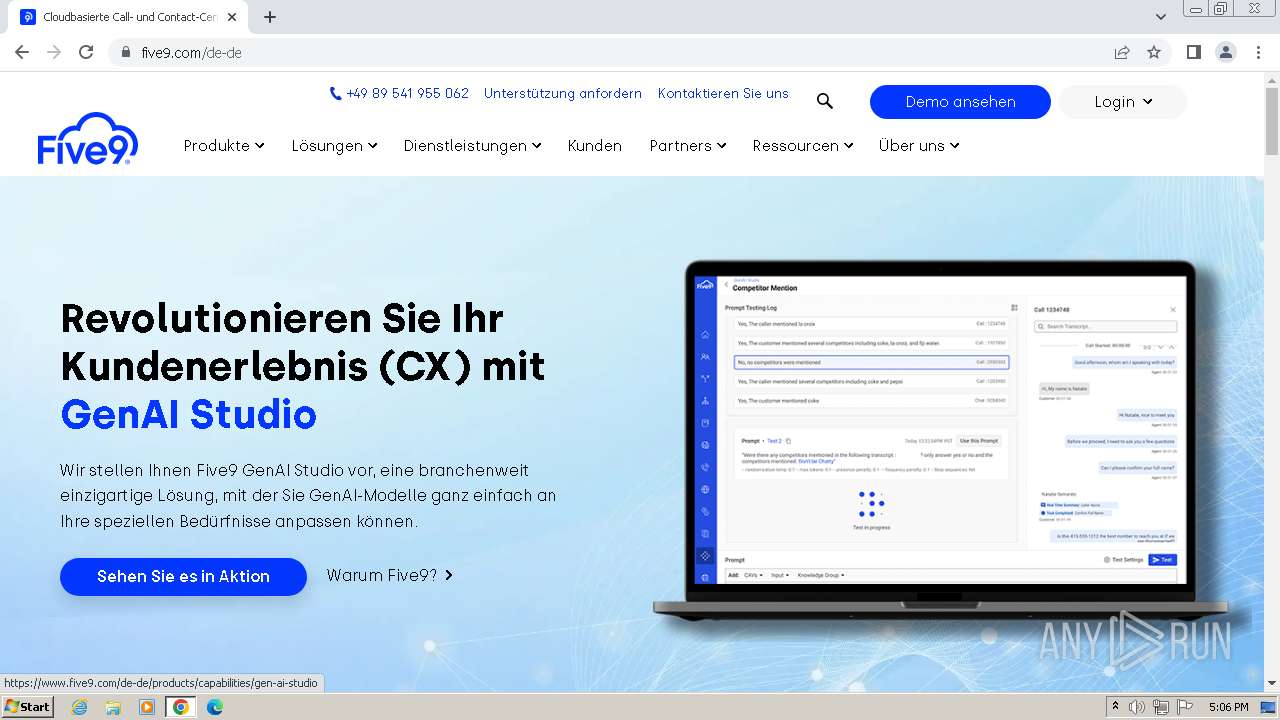
Task: Expand the Lösungen menu
Action: (x=335, y=146)
